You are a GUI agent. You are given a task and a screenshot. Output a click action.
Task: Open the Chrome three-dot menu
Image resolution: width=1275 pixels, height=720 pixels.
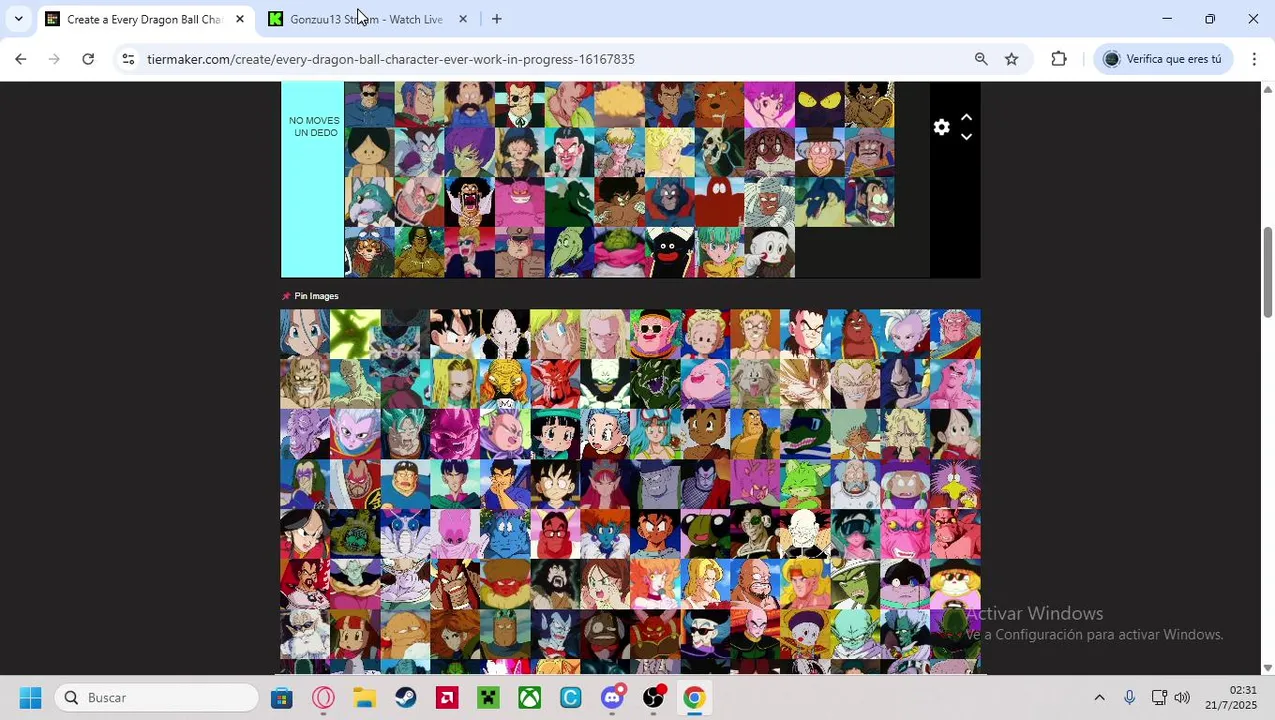coord(1254,59)
